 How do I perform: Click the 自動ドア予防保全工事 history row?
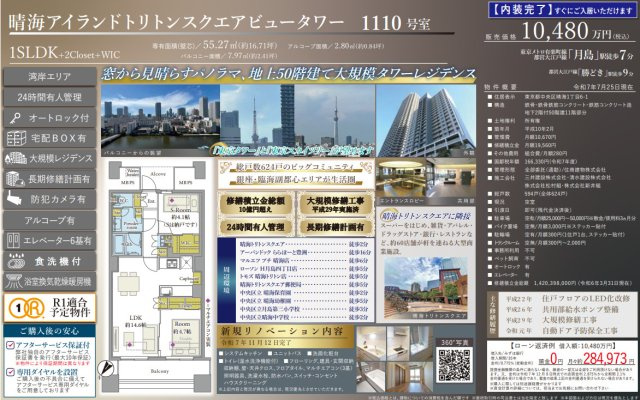tap(562, 331)
